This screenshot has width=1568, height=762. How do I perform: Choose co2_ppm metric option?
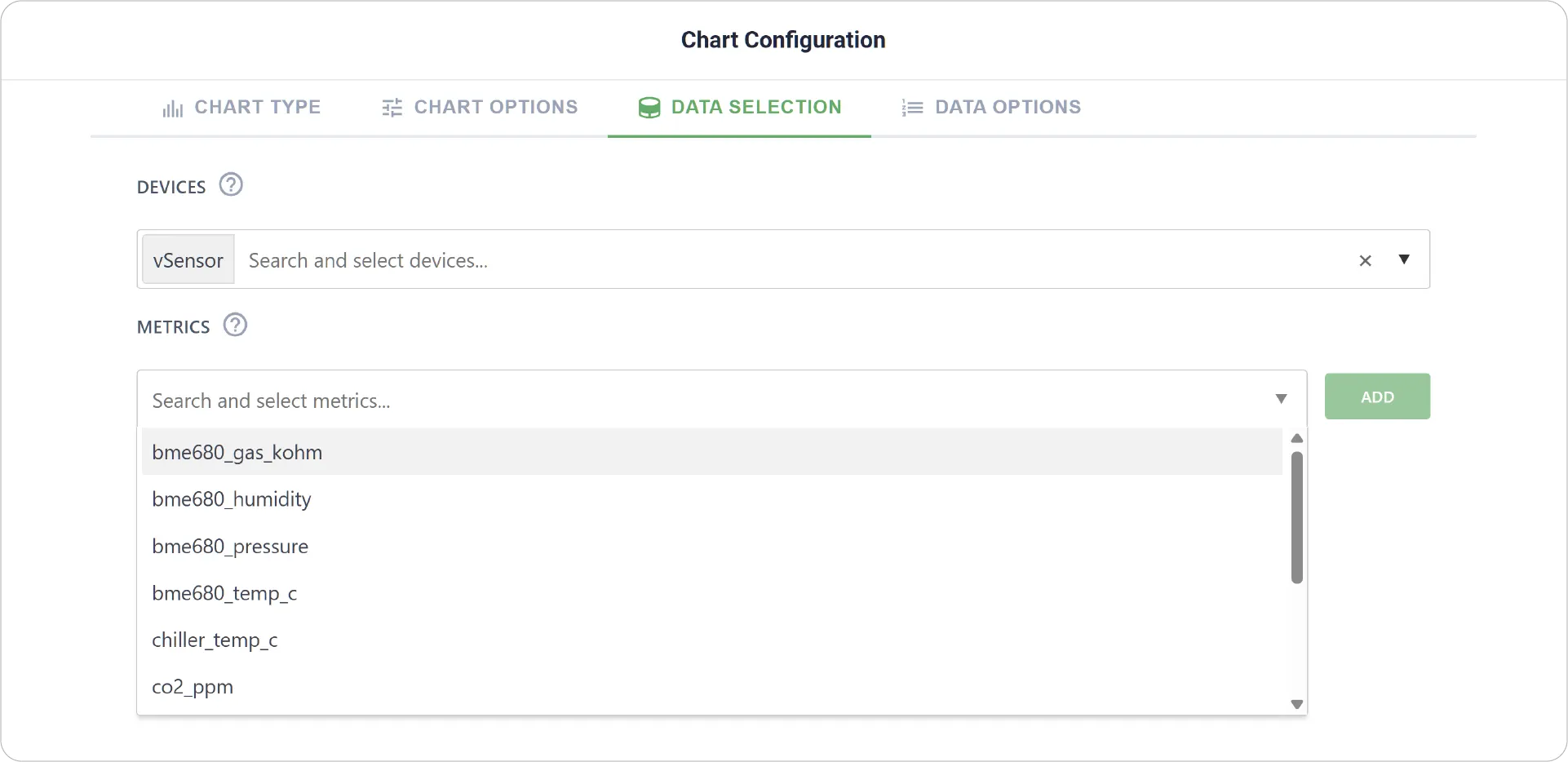pos(711,687)
